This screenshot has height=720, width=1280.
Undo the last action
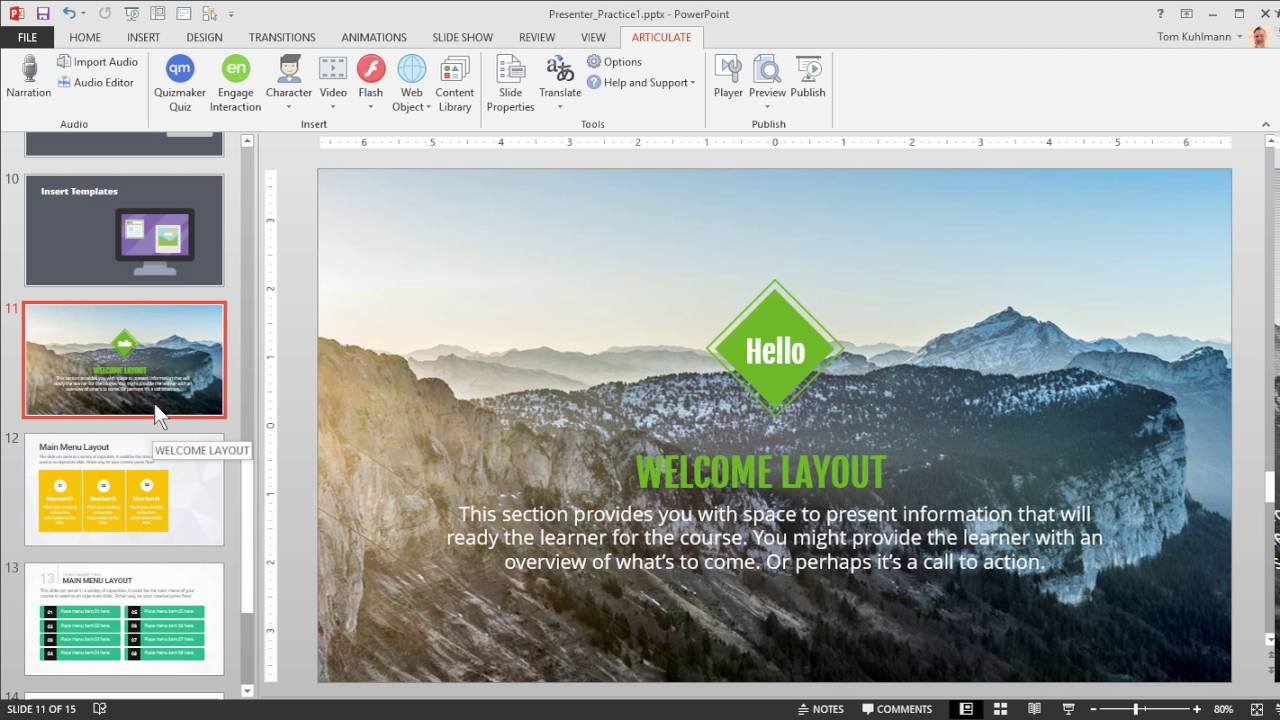click(69, 14)
